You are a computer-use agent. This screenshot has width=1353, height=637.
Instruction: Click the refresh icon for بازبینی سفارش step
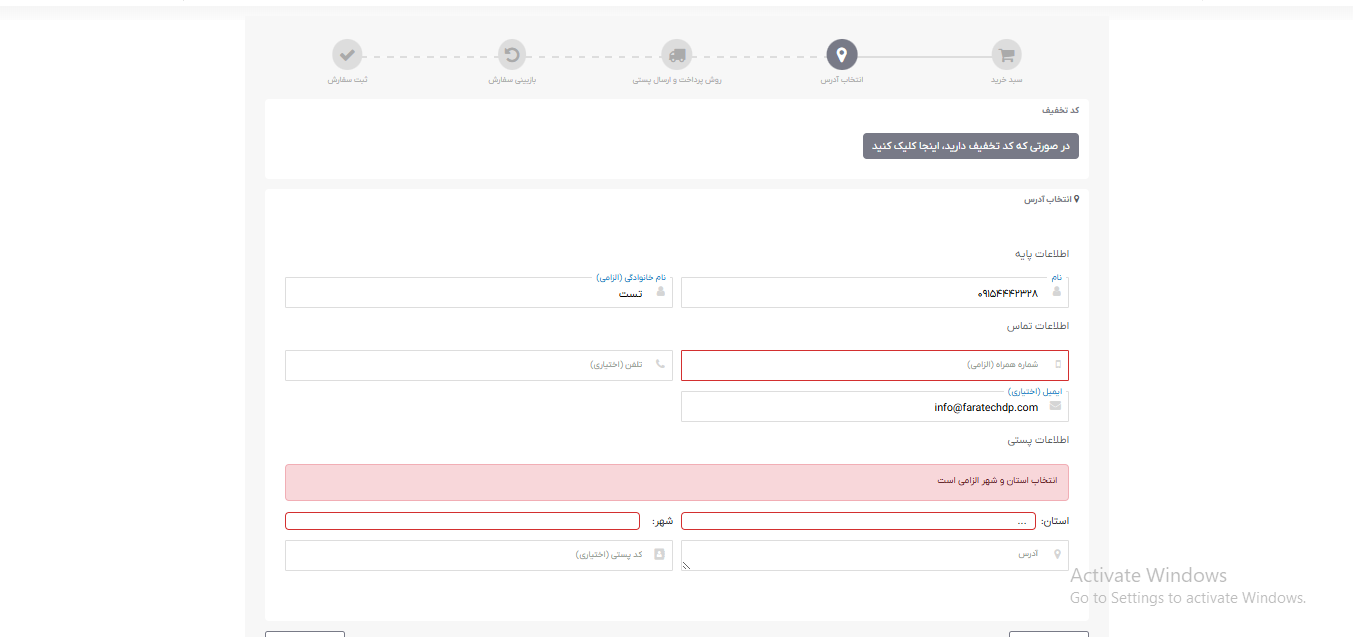click(512, 55)
